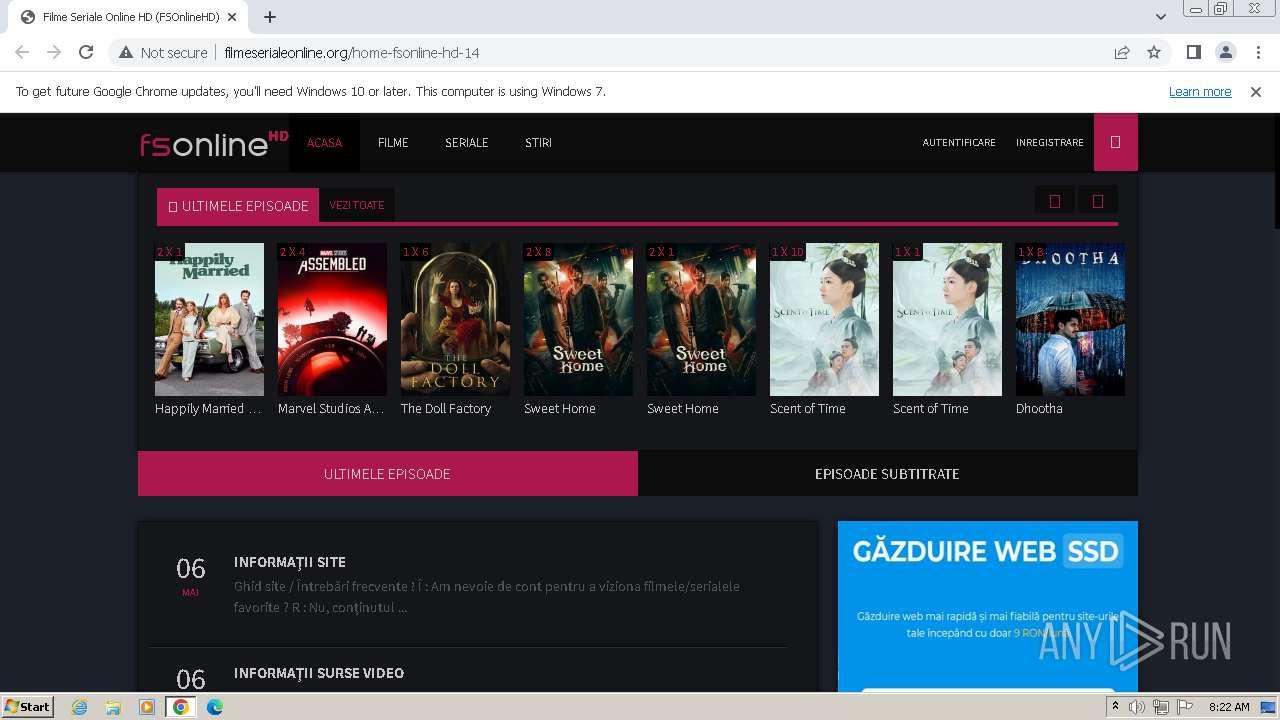The width and height of the screenshot is (1280, 720).
Task: Open Microsoft Edge from taskbar
Action: point(215,707)
